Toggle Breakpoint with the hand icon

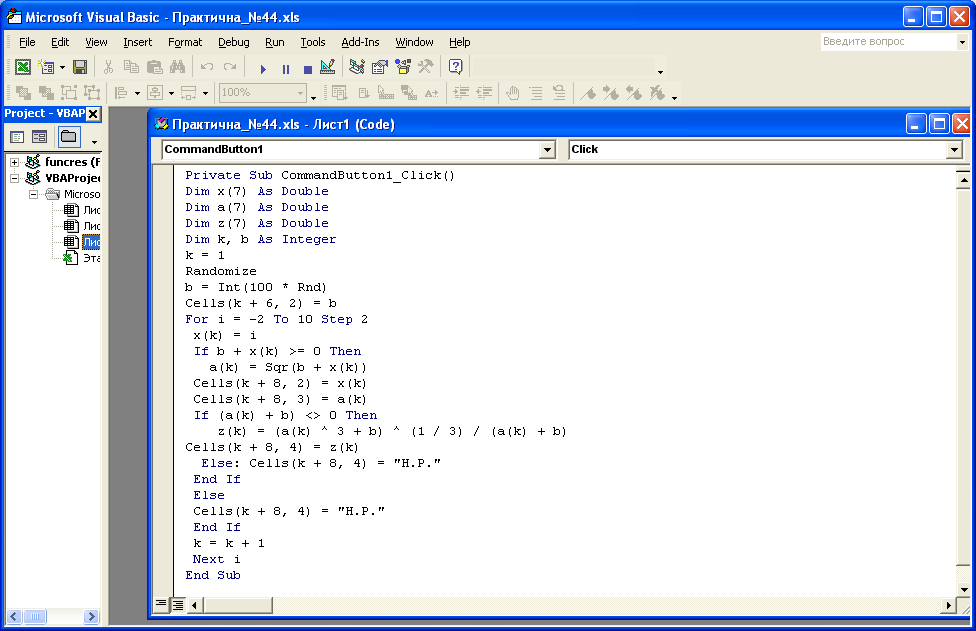(x=512, y=93)
